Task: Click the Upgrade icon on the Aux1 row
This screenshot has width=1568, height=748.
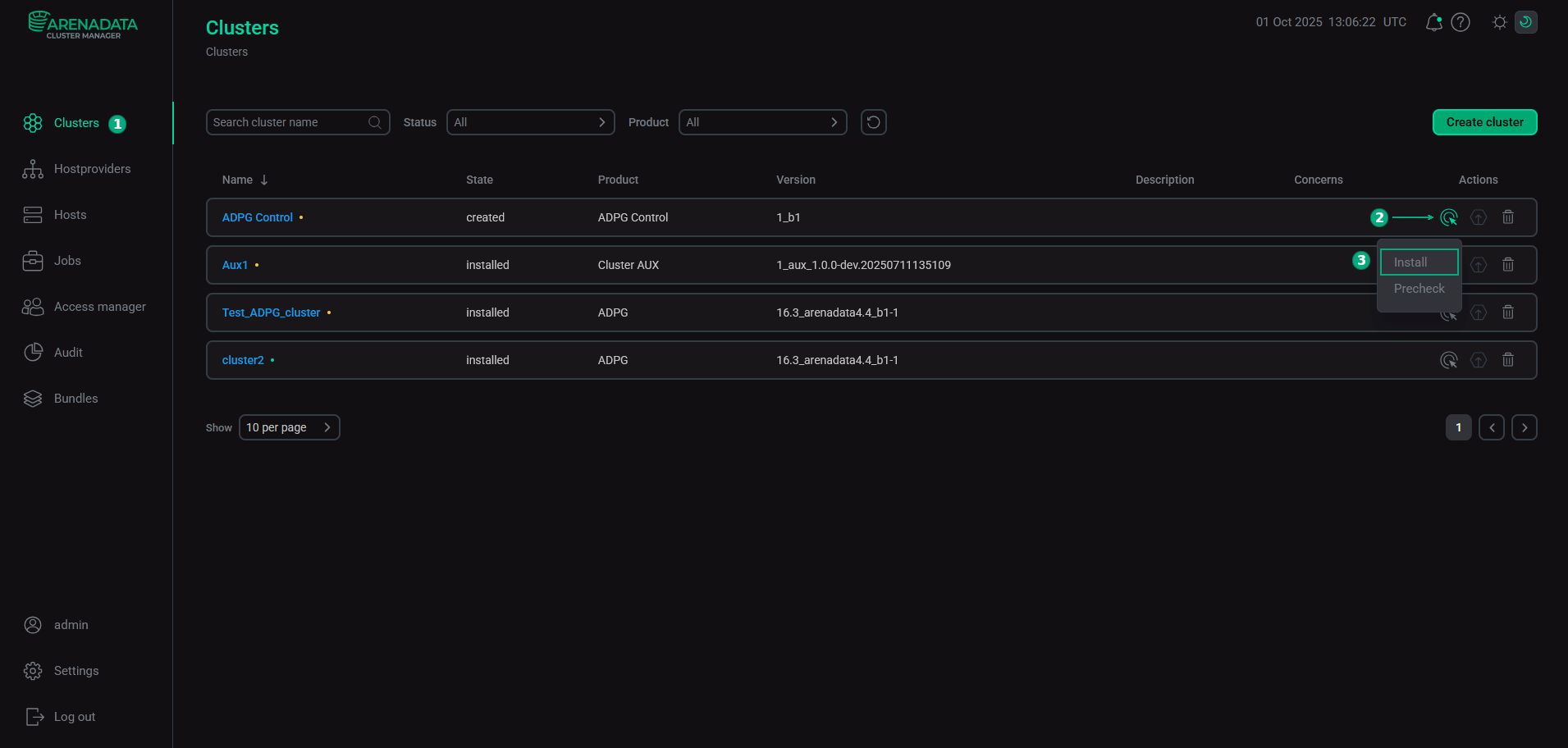Action: (x=1478, y=264)
